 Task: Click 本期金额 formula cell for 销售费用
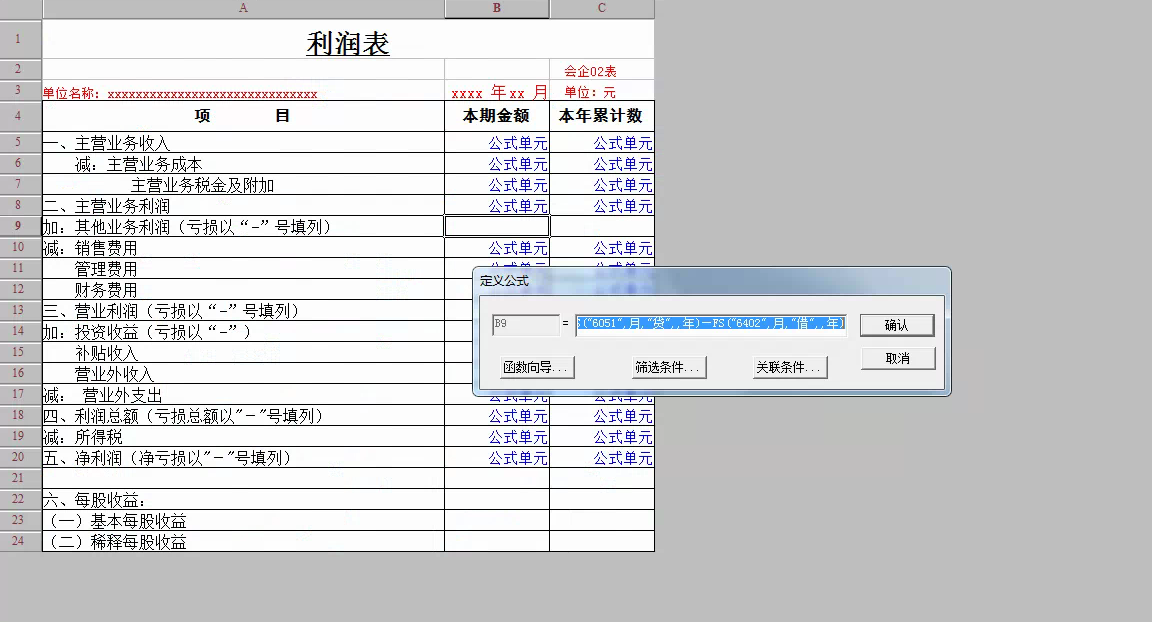tap(497, 247)
